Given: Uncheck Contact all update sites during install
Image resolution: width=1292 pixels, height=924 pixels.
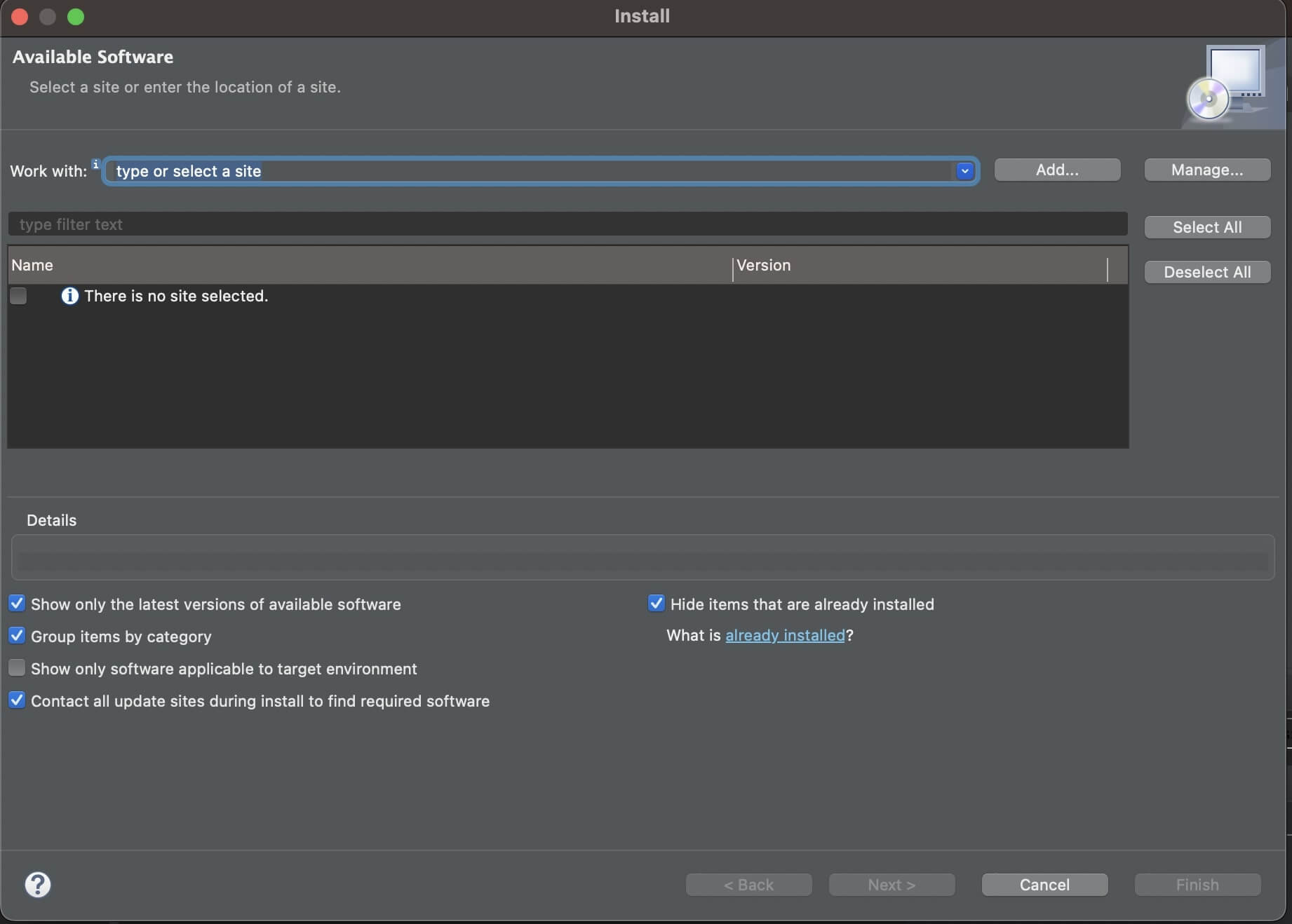Looking at the screenshot, I should pos(18,700).
